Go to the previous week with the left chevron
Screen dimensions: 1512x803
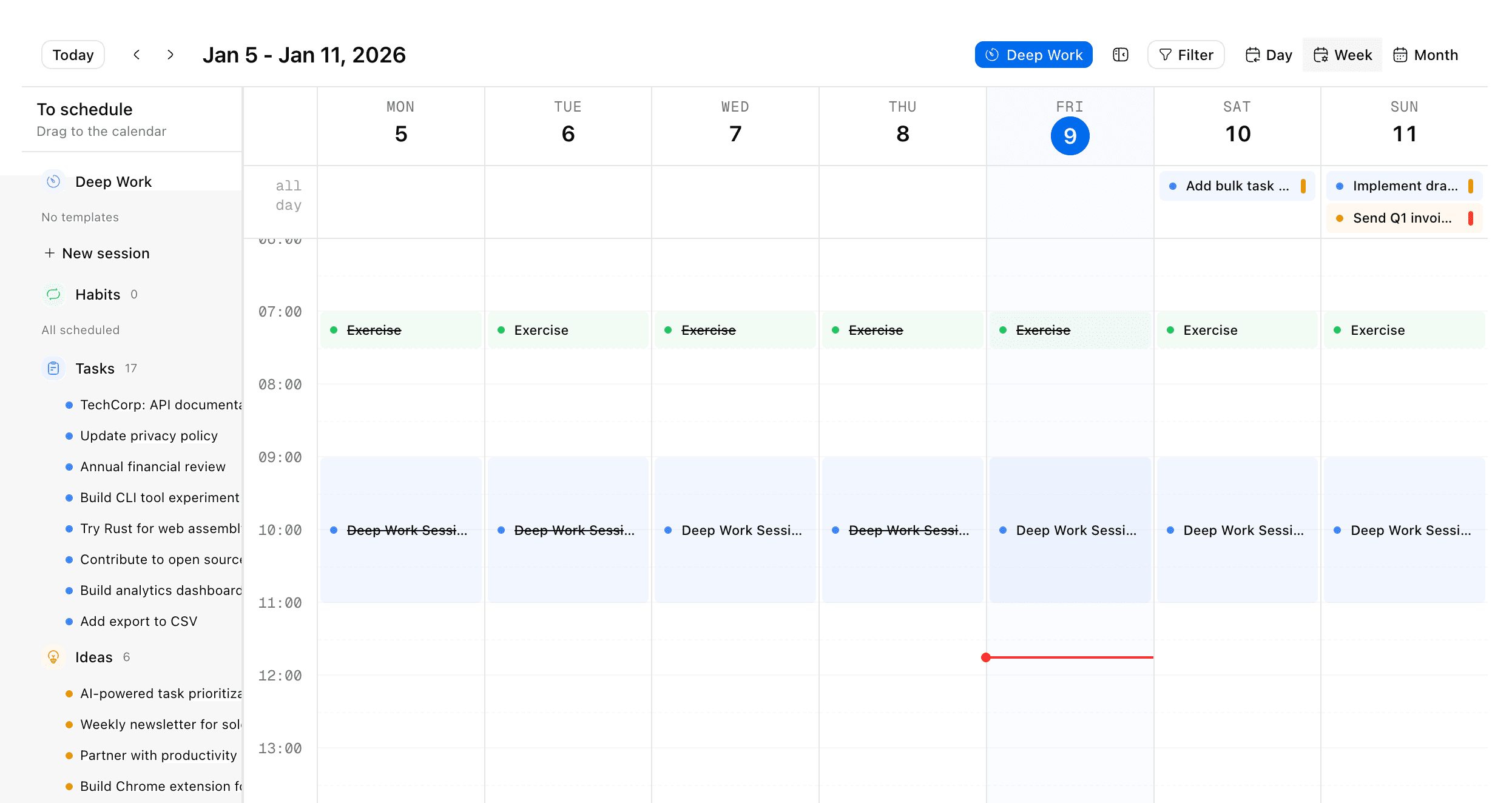[136, 54]
